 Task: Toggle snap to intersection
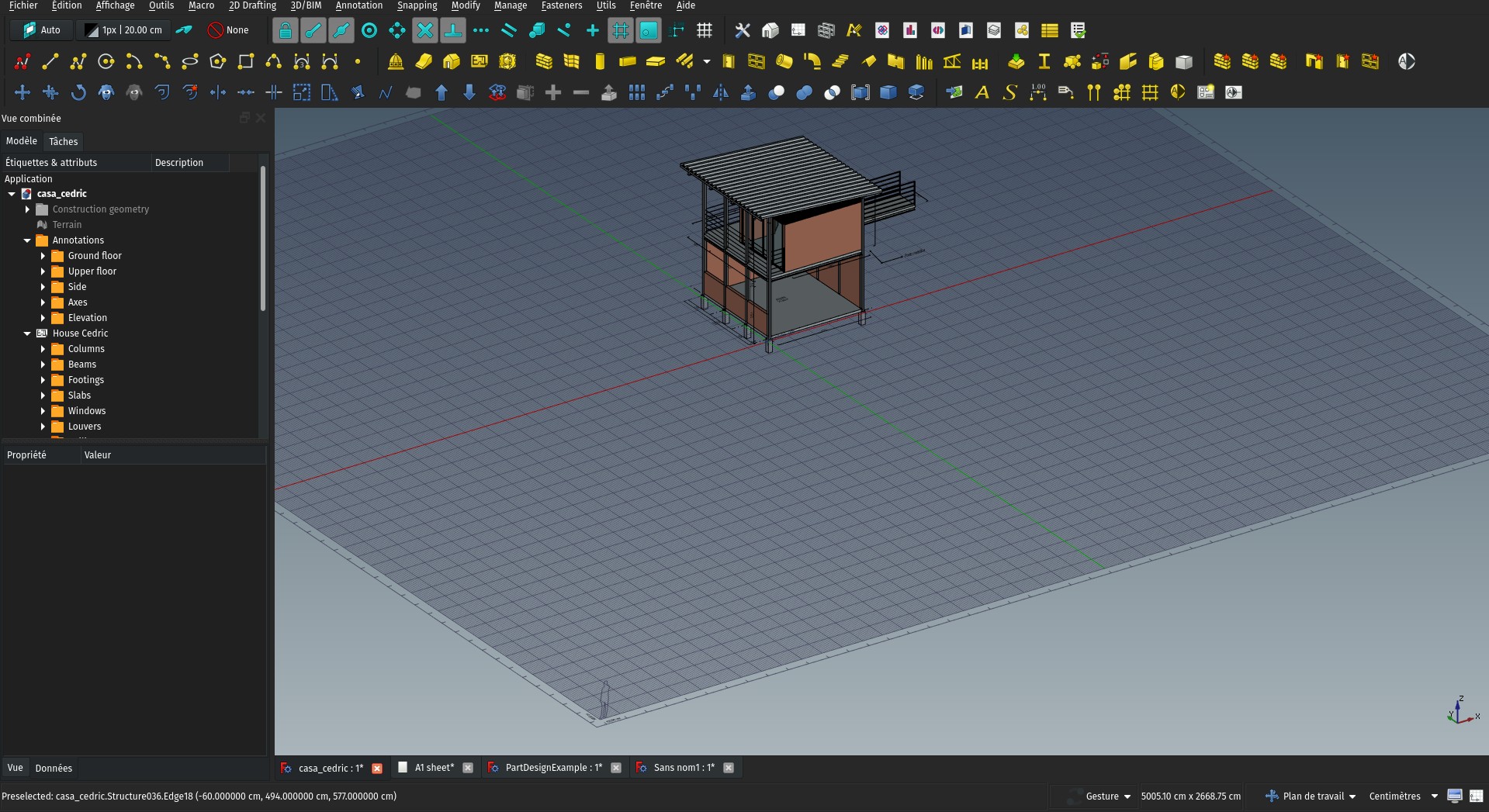(425, 30)
